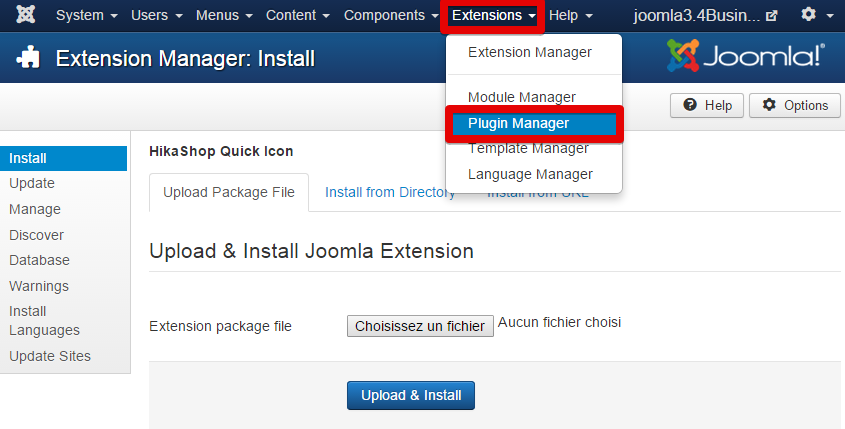Viewport: 845px width, 429px height.
Task: Open Install Languages sidebar link
Action: tap(44, 321)
